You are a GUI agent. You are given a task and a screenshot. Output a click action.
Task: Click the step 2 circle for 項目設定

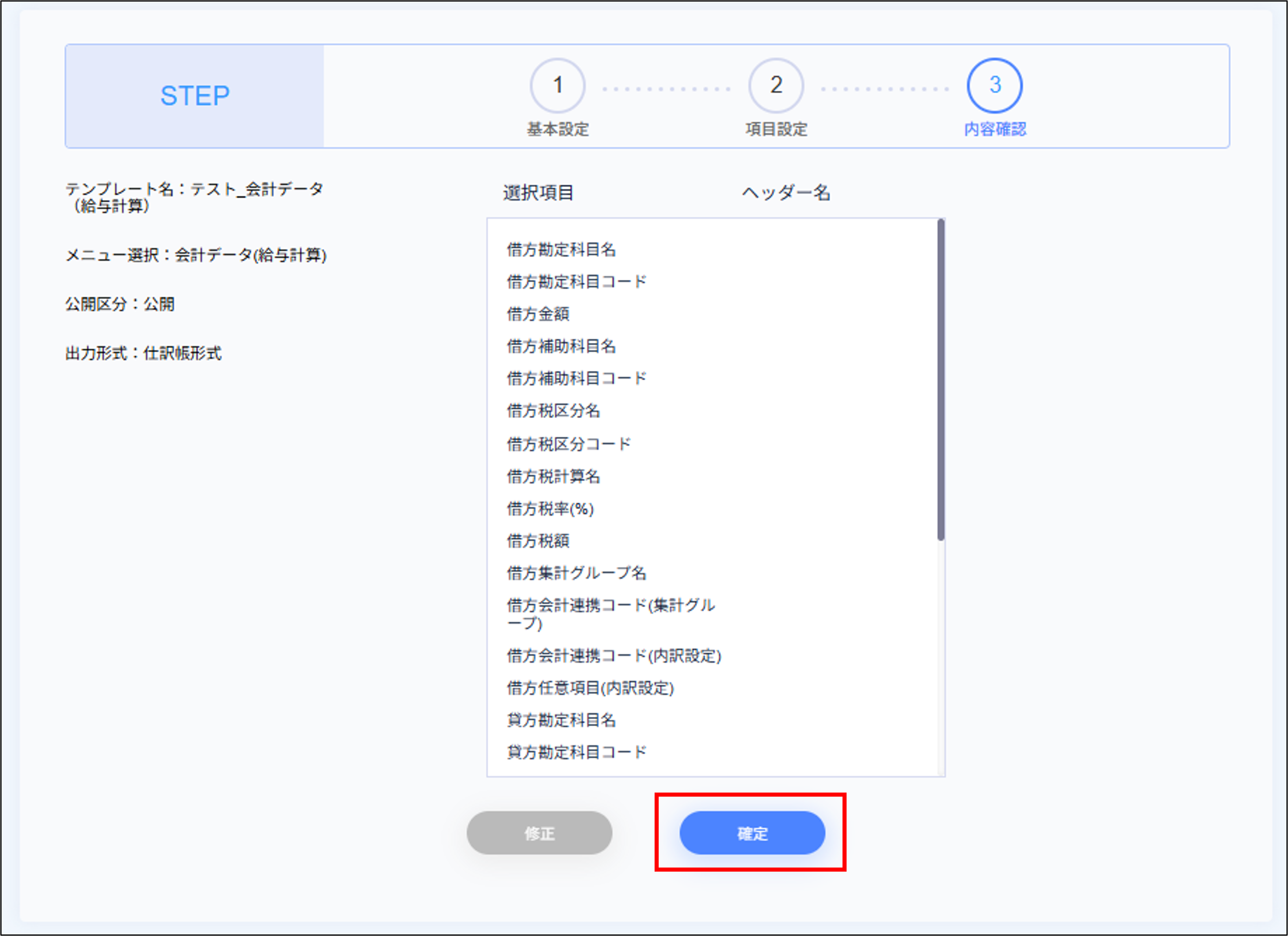pyautogui.click(x=776, y=85)
